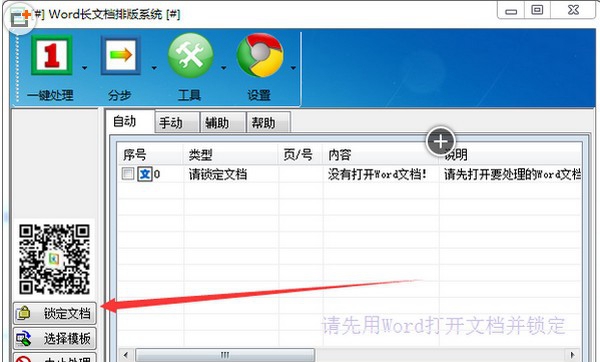The height and width of the screenshot is (362, 600).
Task: Click the round plus overlay button
Action: pyautogui.click(x=440, y=141)
